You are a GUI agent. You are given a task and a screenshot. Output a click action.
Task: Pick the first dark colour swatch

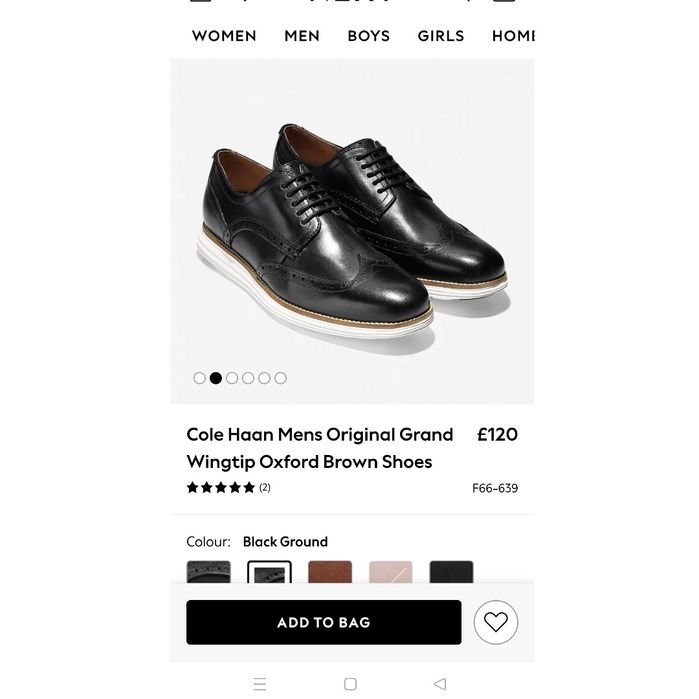208,572
